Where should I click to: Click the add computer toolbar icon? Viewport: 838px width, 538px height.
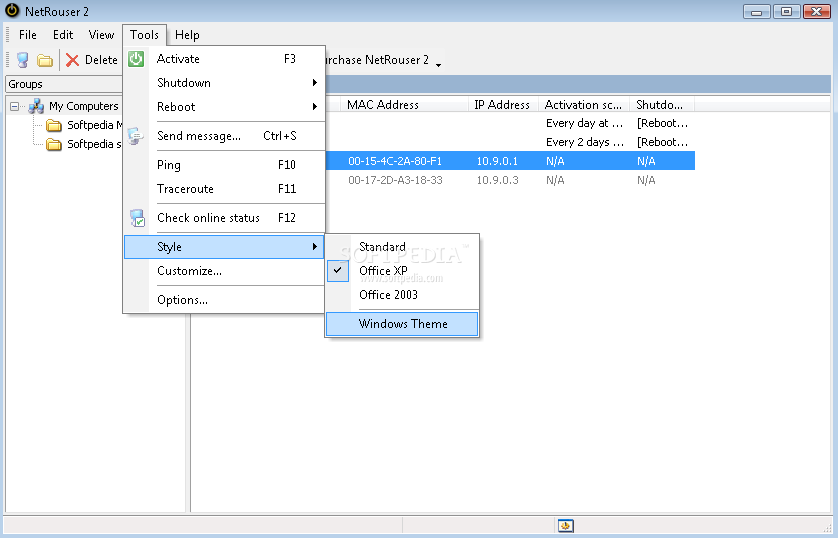tap(22, 60)
